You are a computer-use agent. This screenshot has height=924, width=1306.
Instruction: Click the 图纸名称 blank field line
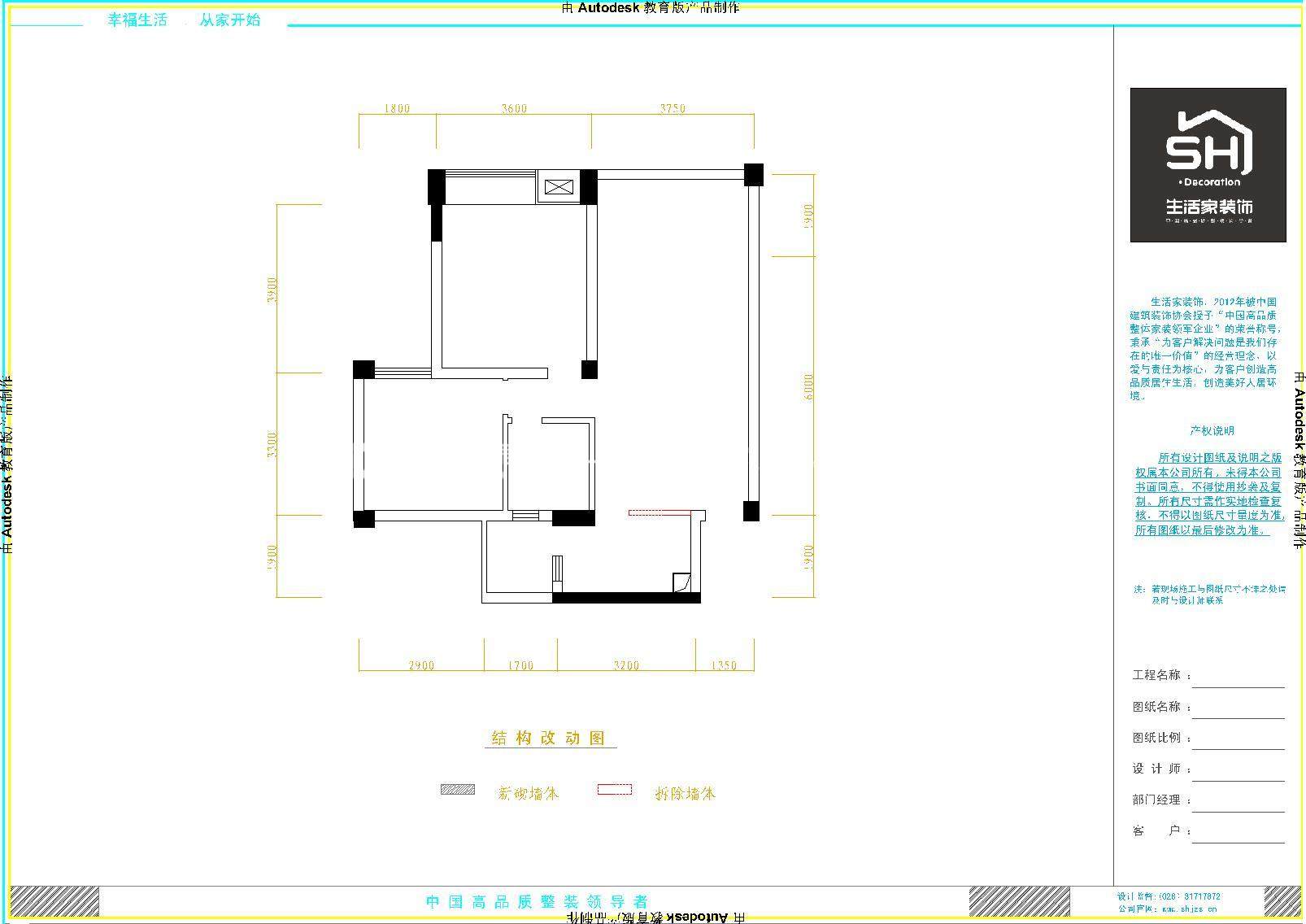pos(1238,713)
